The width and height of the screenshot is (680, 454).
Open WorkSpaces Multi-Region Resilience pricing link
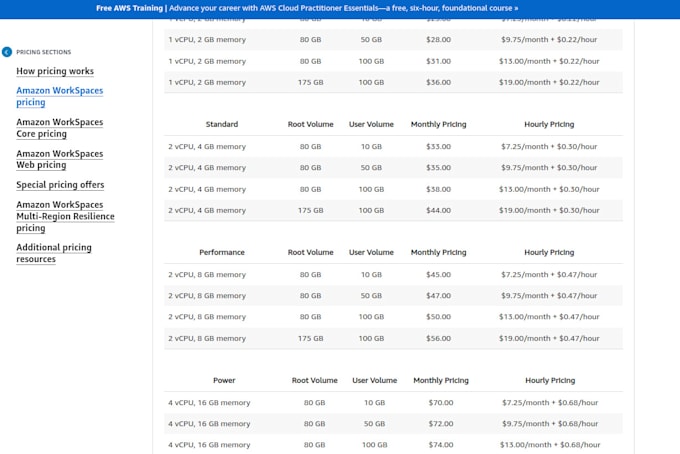65,216
